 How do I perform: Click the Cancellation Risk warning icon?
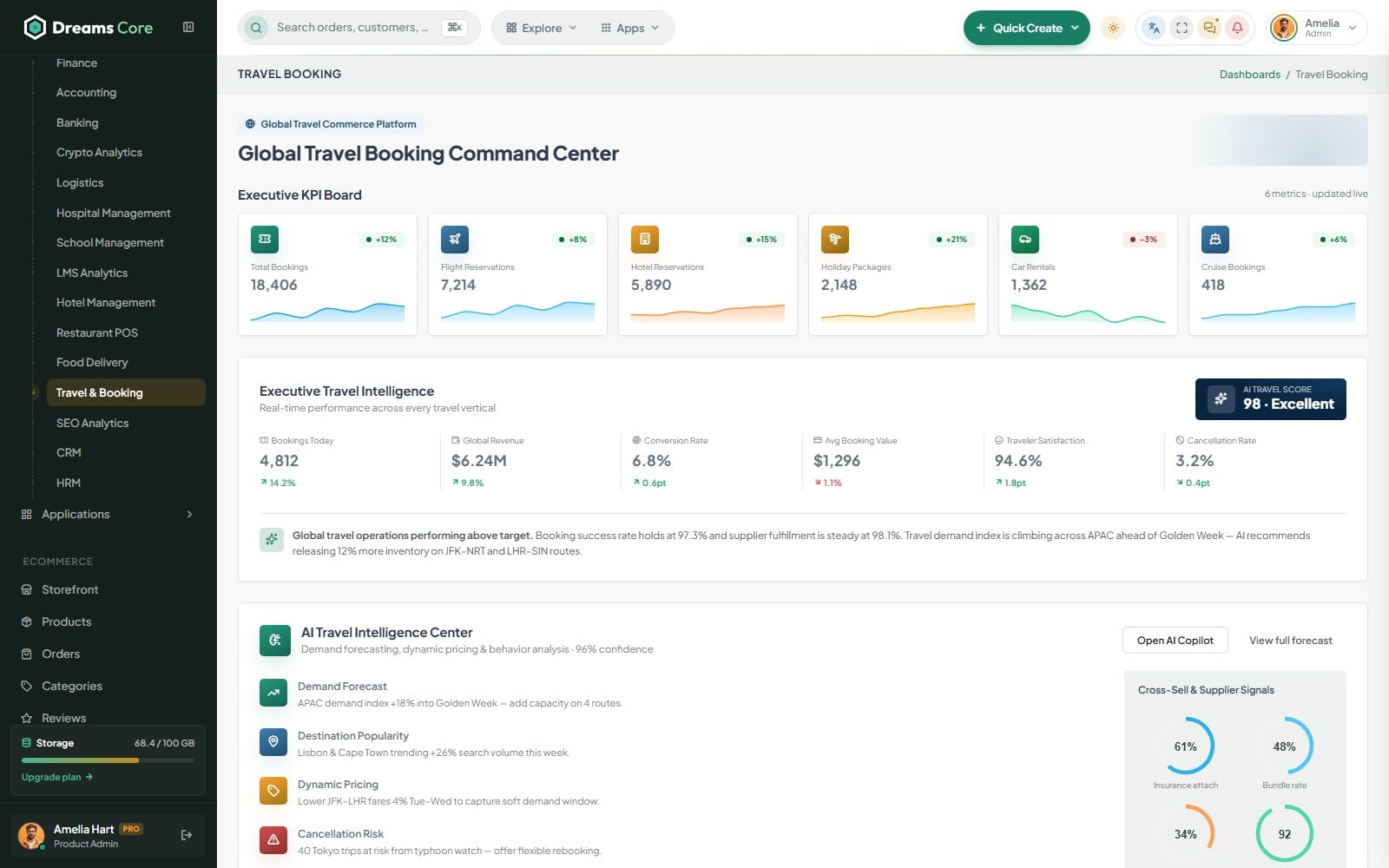tap(273, 840)
